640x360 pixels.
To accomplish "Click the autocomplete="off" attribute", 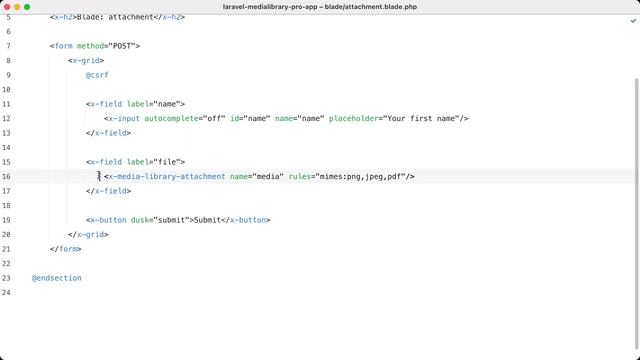I will coord(185,118).
